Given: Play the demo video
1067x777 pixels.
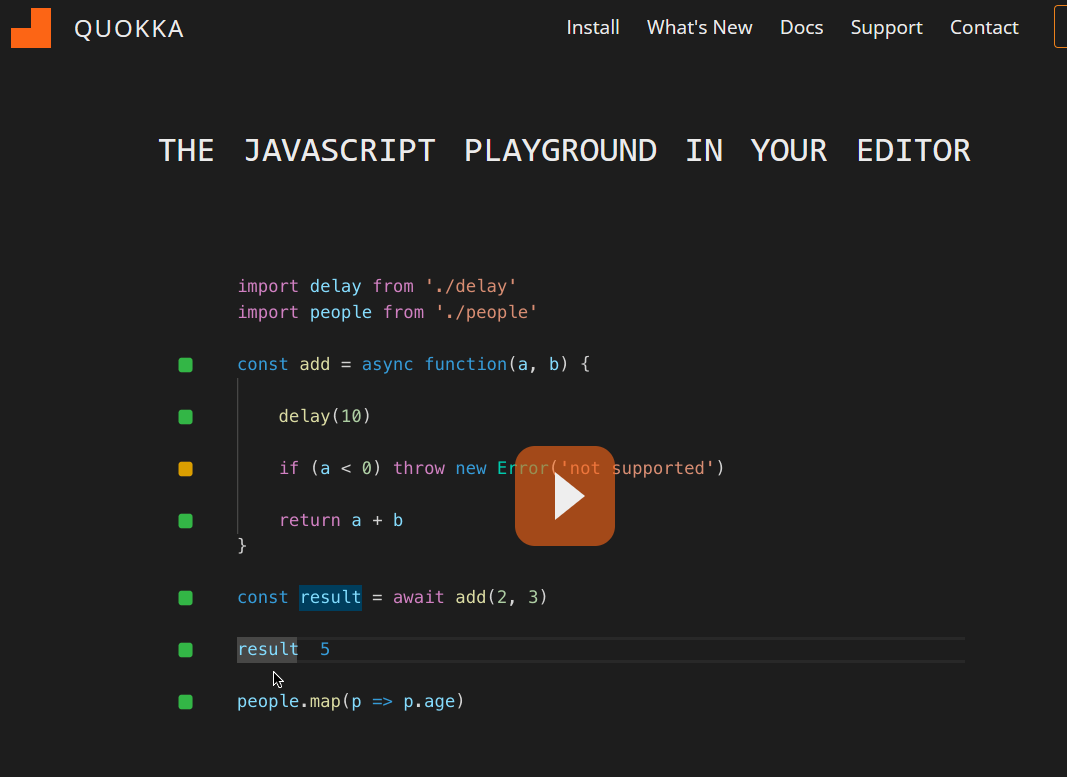Looking at the screenshot, I should point(565,495).
